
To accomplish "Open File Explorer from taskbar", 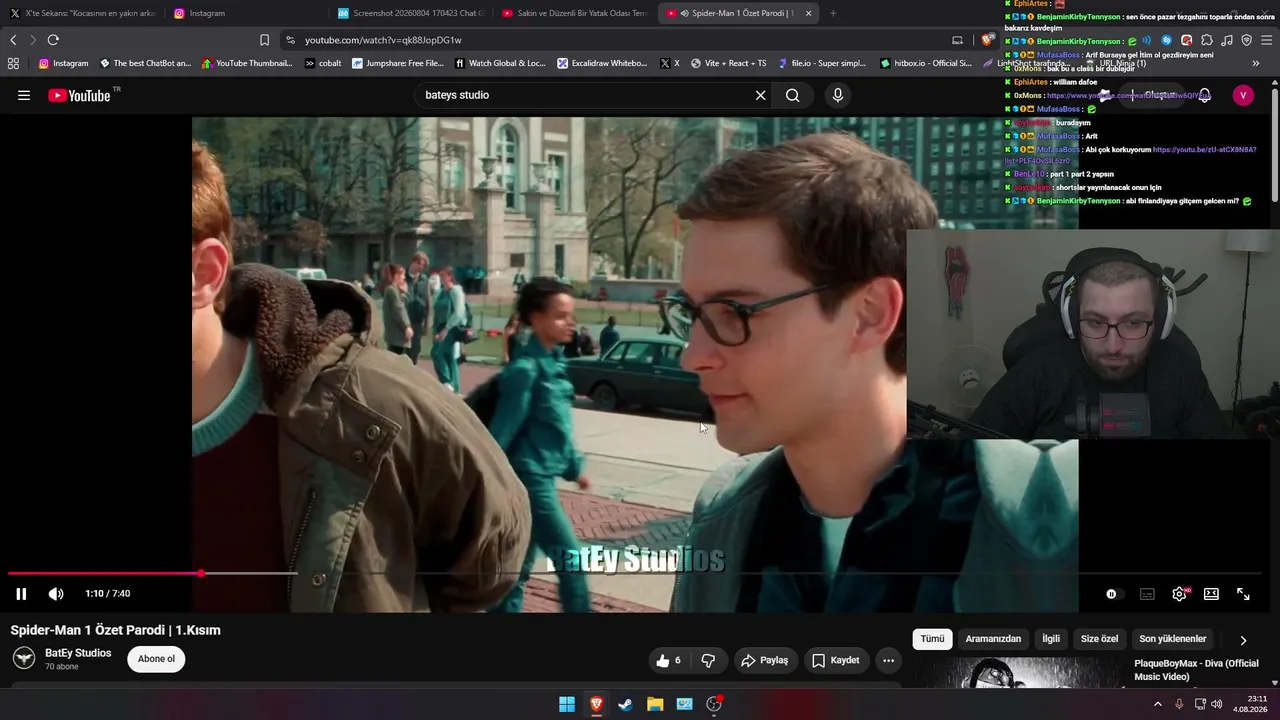I will [x=655, y=704].
